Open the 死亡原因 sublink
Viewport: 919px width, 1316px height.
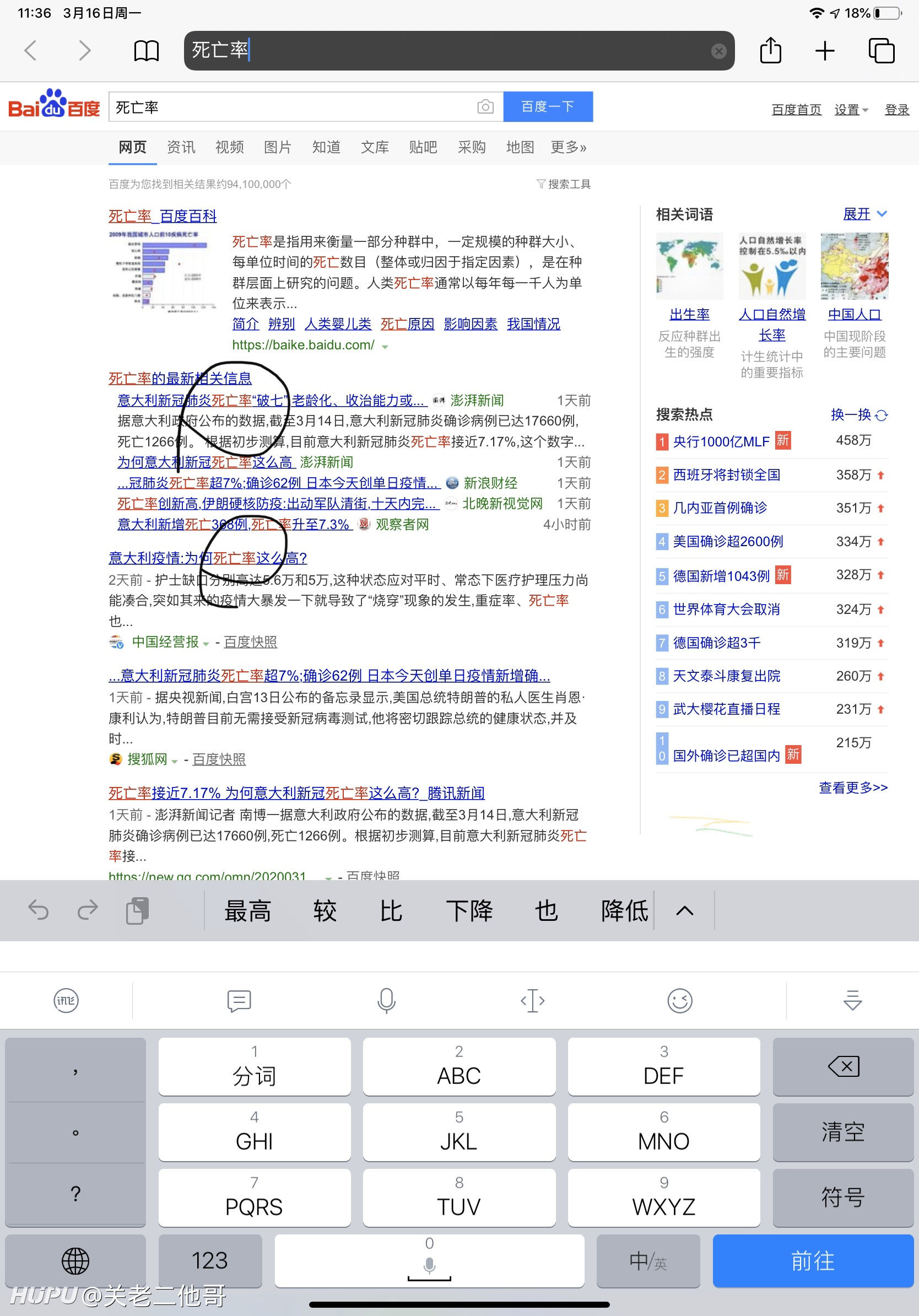407,324
